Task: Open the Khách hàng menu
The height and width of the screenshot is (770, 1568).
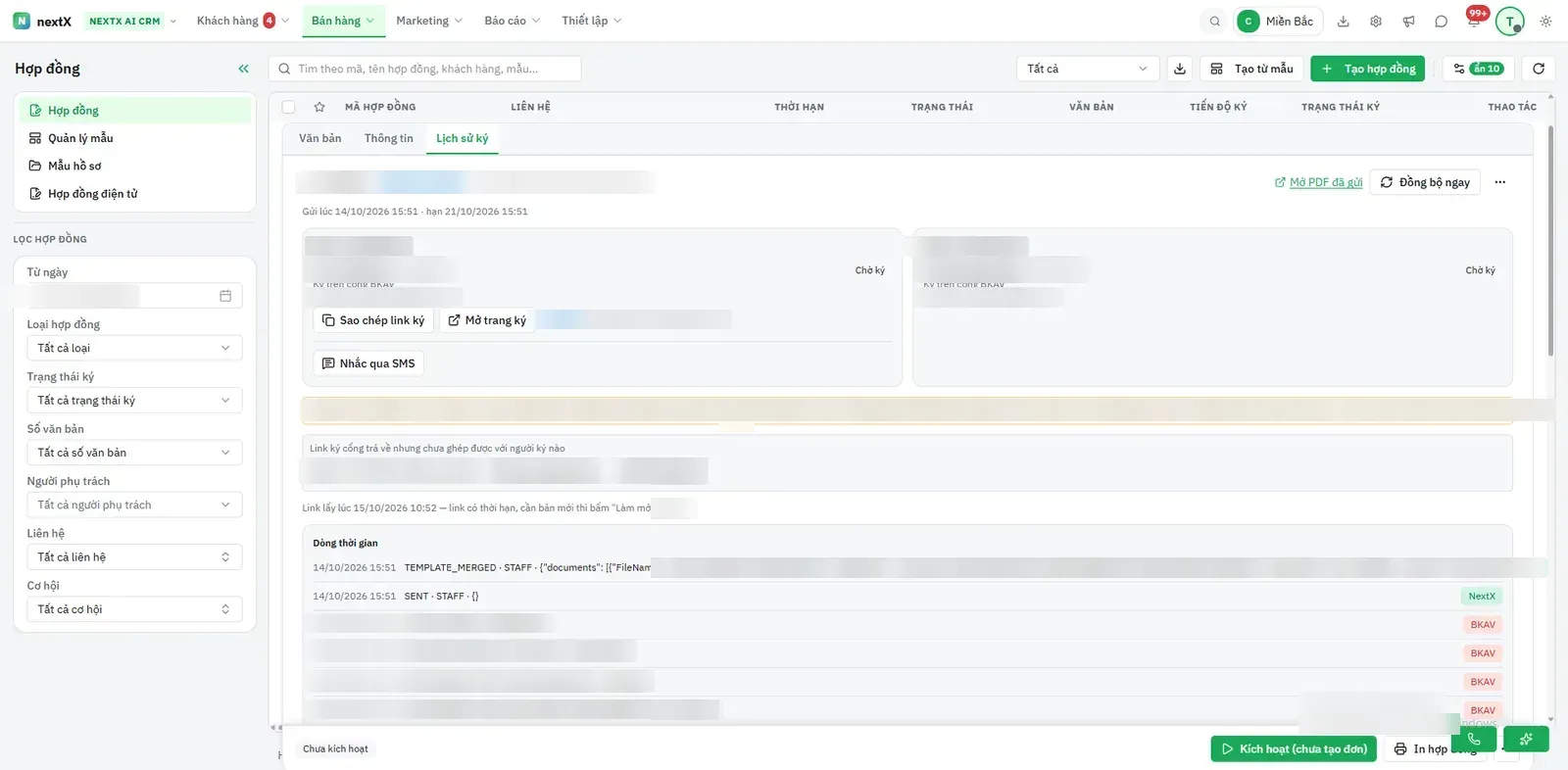Action: point(242,21)
